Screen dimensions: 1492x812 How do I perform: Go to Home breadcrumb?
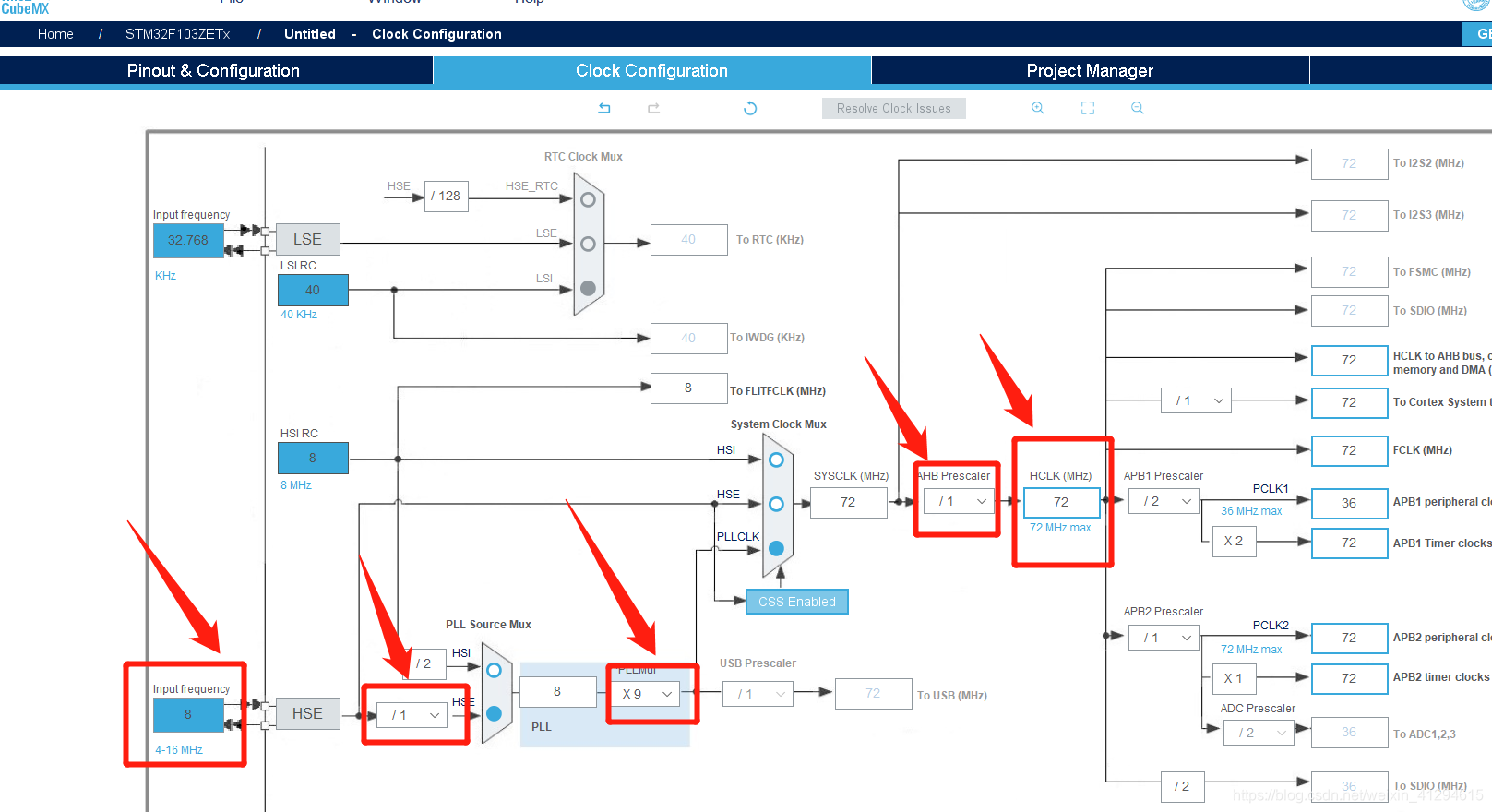tap(55, 34)
